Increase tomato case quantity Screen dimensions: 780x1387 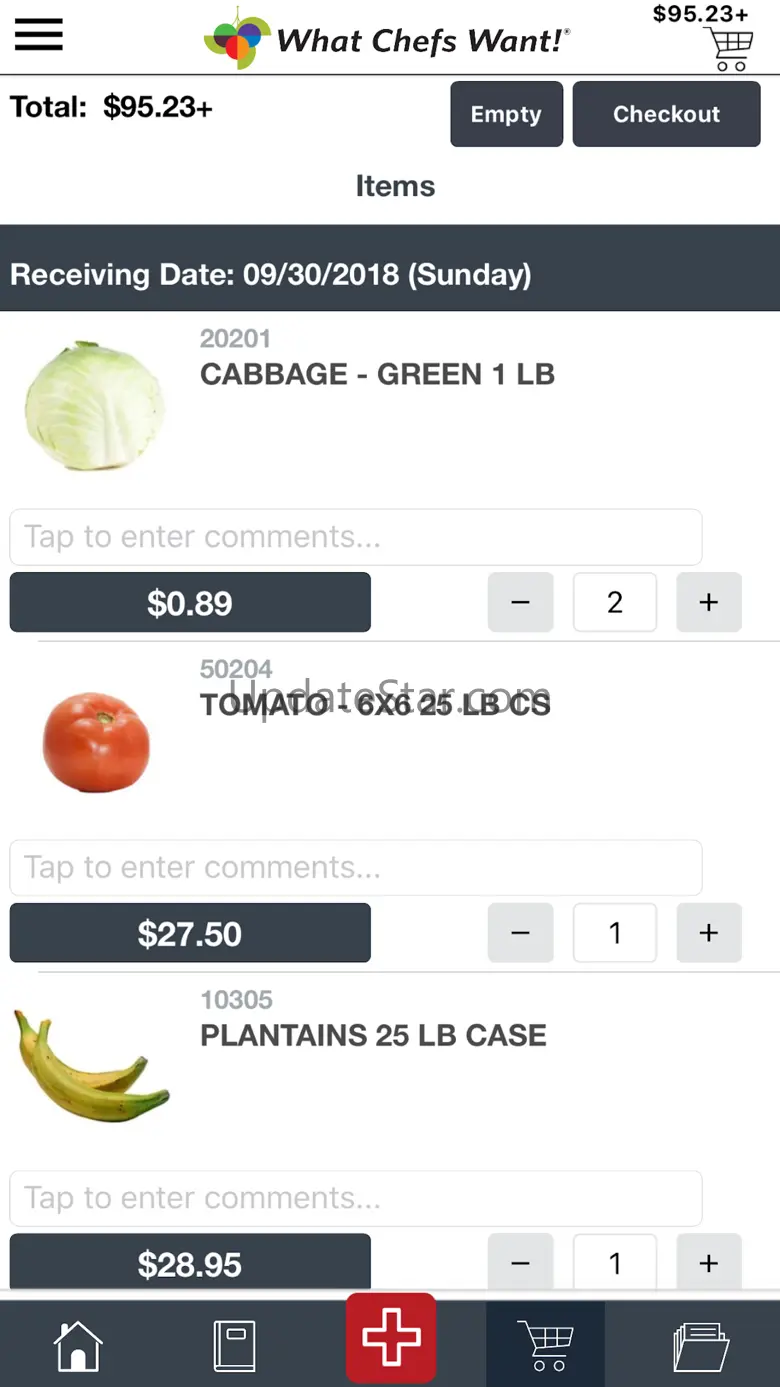(709, 933)
